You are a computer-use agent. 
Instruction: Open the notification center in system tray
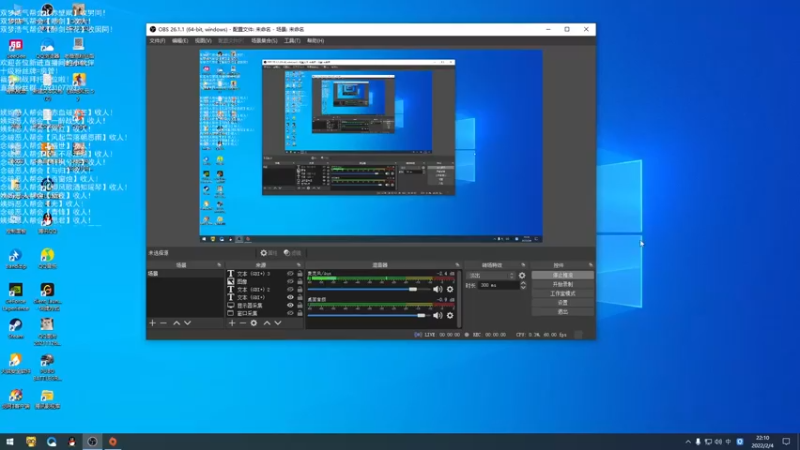[x=786, y=442]
